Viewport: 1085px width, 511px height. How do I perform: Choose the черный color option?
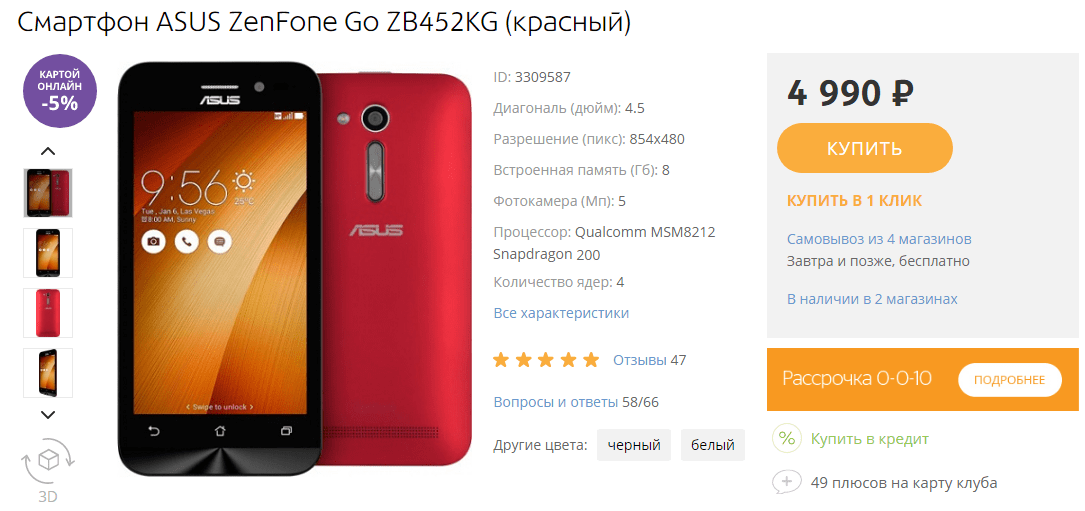(634, 445)
